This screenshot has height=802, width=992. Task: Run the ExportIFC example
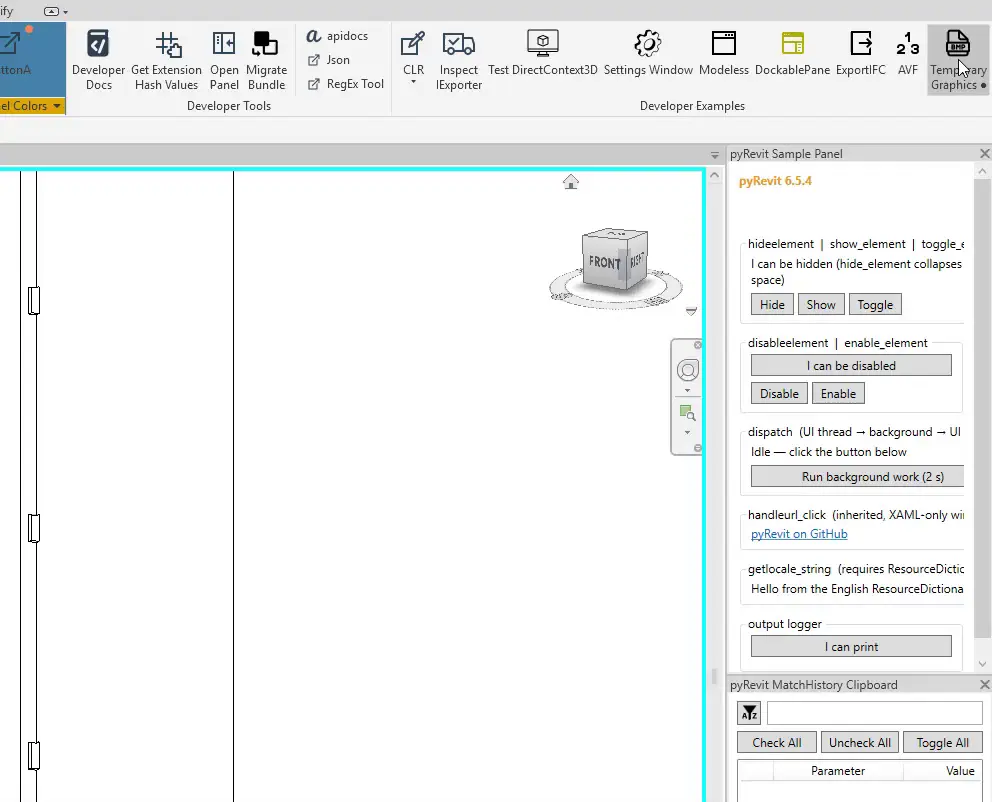[x=860, y=54]
